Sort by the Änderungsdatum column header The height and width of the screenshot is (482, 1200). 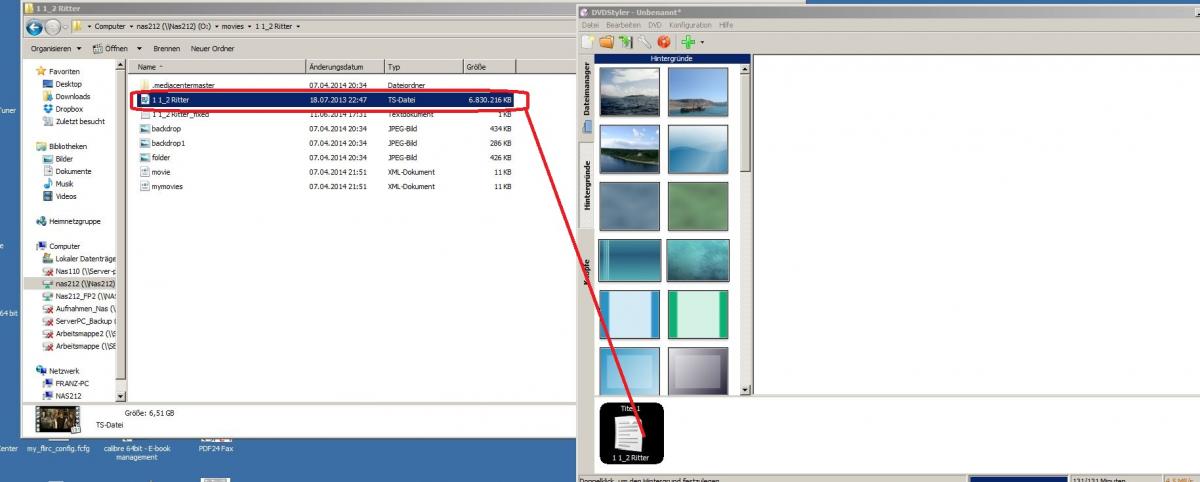tap(333, 67)
